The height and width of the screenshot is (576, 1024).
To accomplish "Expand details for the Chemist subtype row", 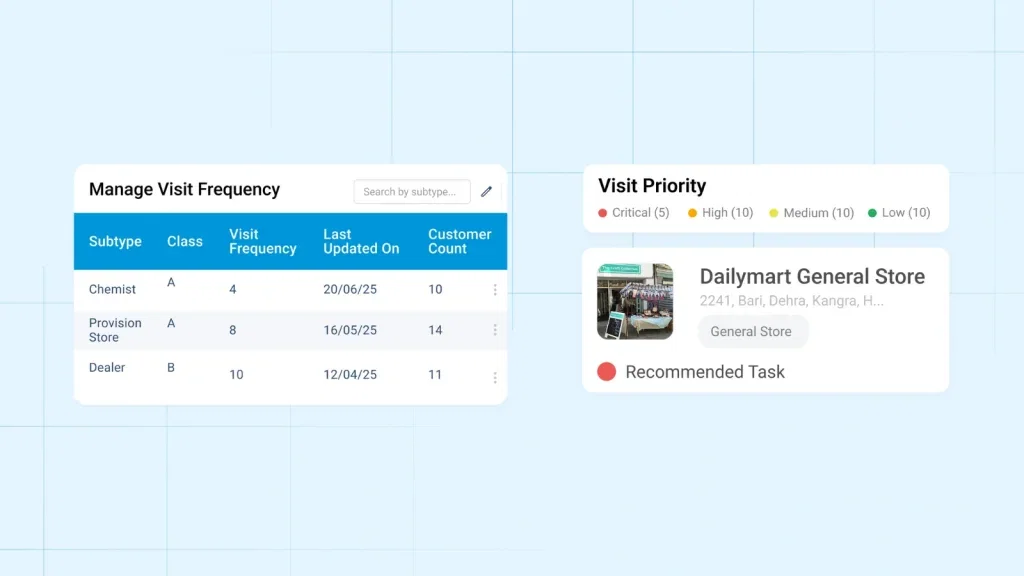I will (x=495, y=289).
